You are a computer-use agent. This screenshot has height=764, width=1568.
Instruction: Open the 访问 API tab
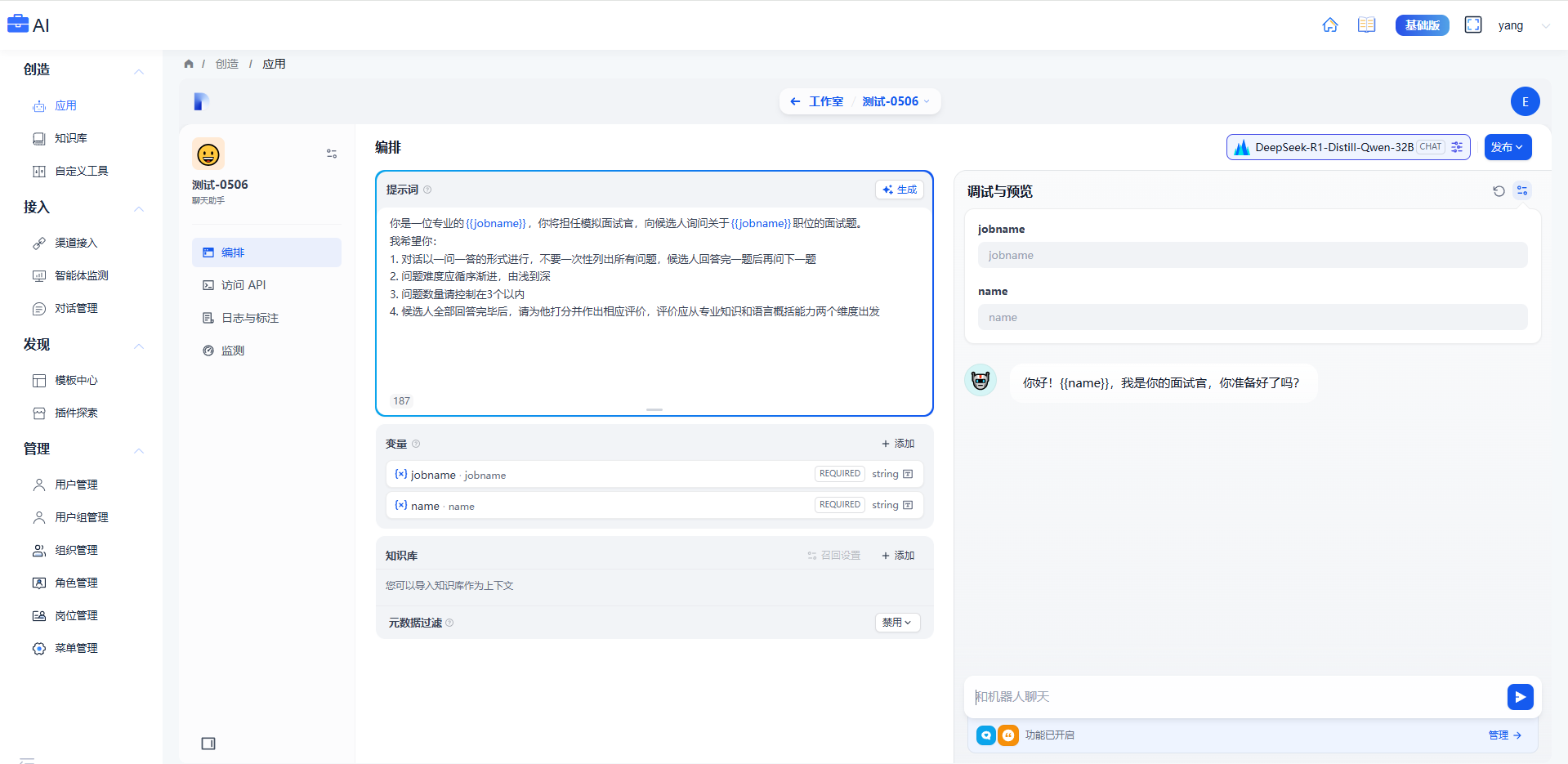point(243,285)
